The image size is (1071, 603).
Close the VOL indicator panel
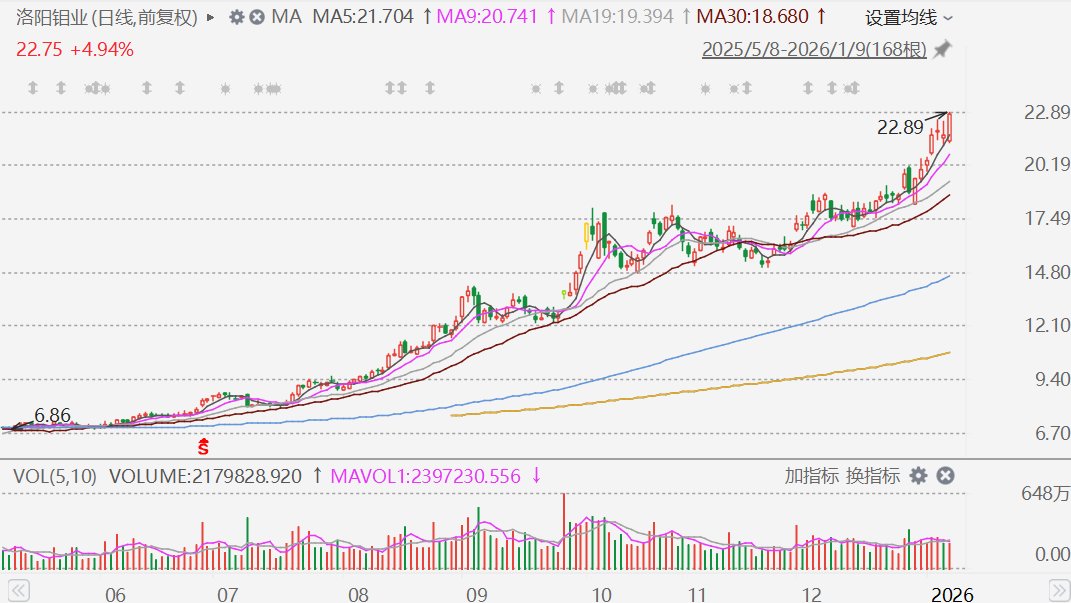pos(945,476)
